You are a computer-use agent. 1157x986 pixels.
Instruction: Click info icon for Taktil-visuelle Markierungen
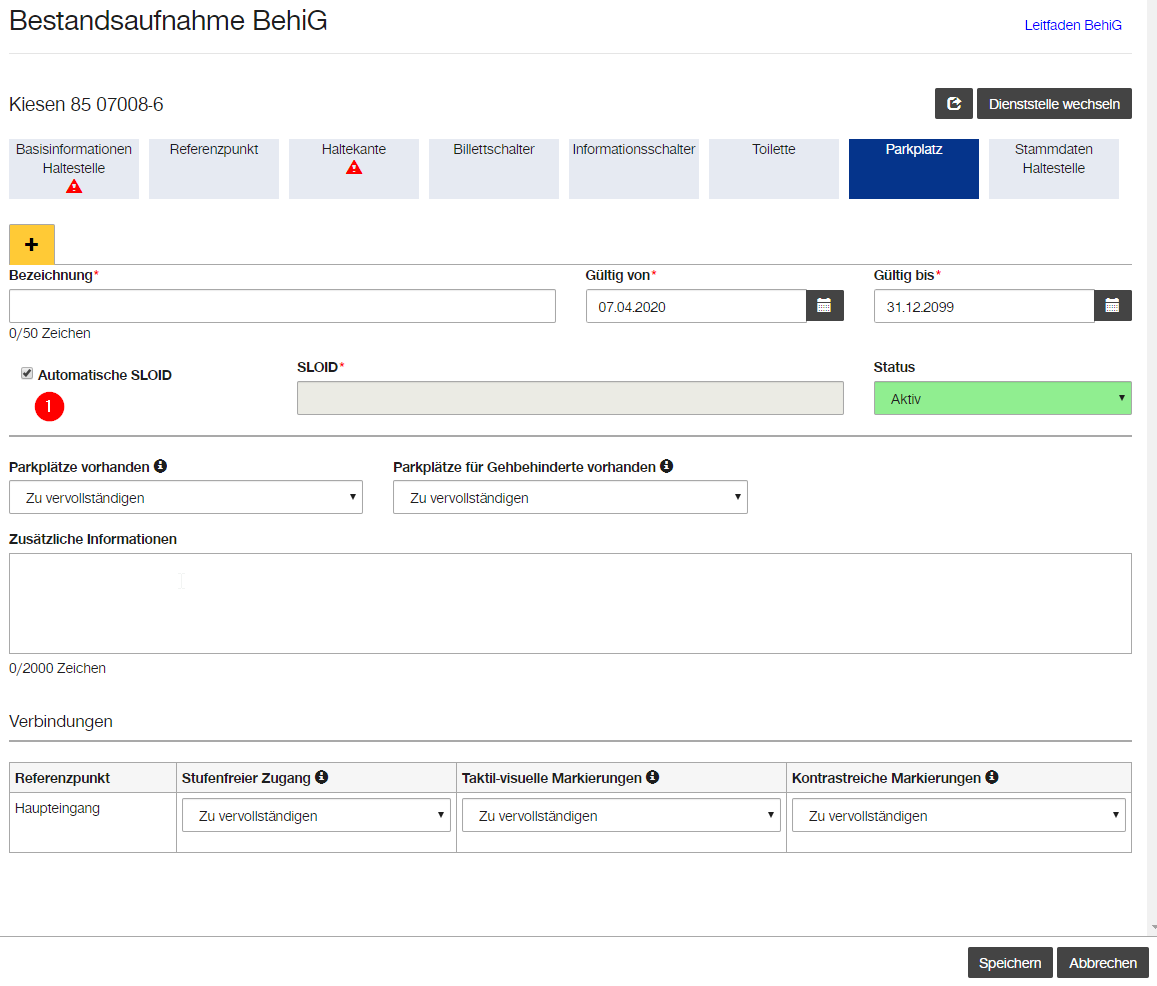point(652,776)
